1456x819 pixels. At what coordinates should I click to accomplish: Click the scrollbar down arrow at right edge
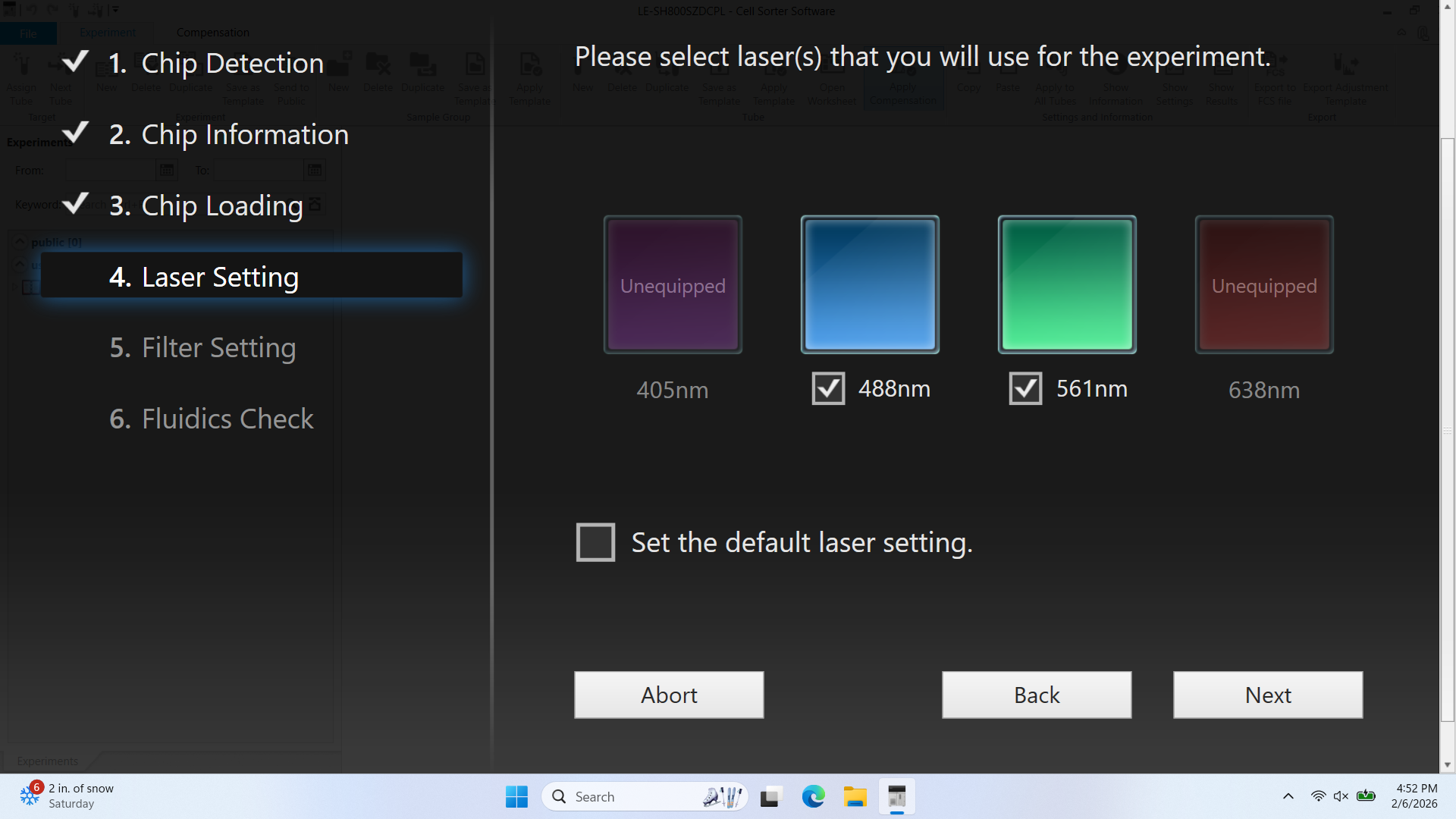coord(1448,765)
